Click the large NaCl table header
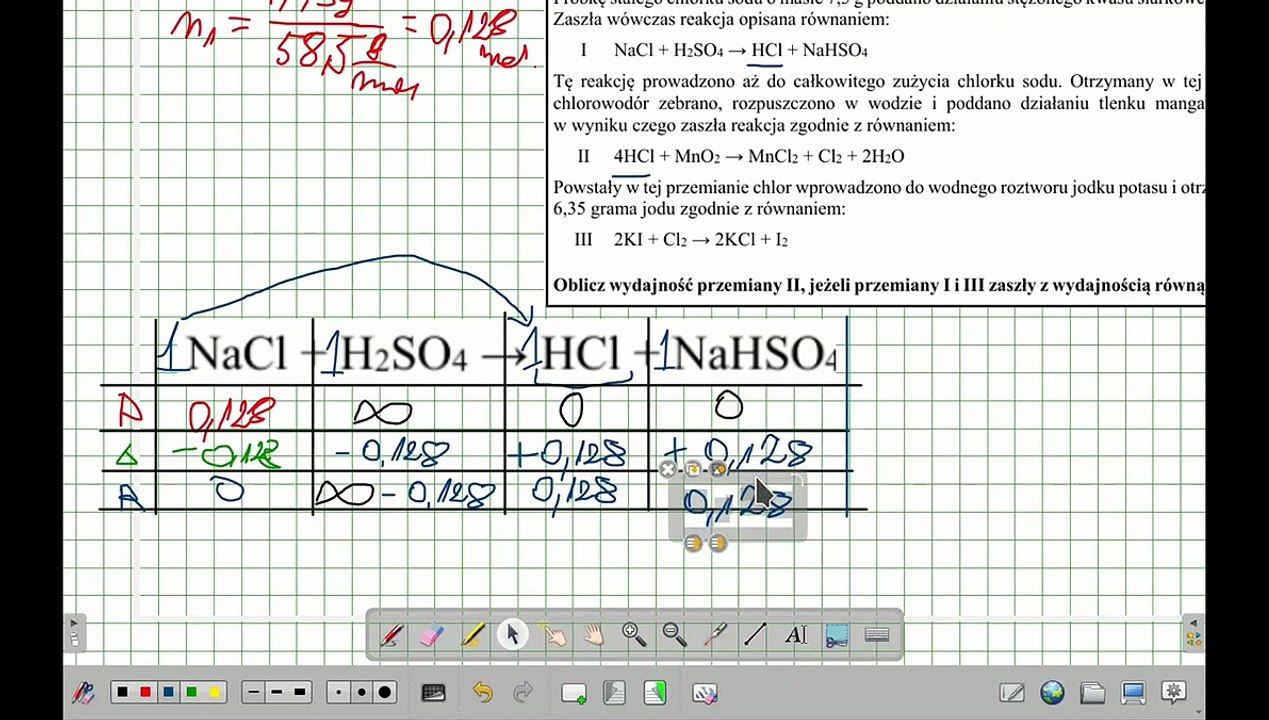Screen dimensions: 1269x720 click(x=236, y=354)
